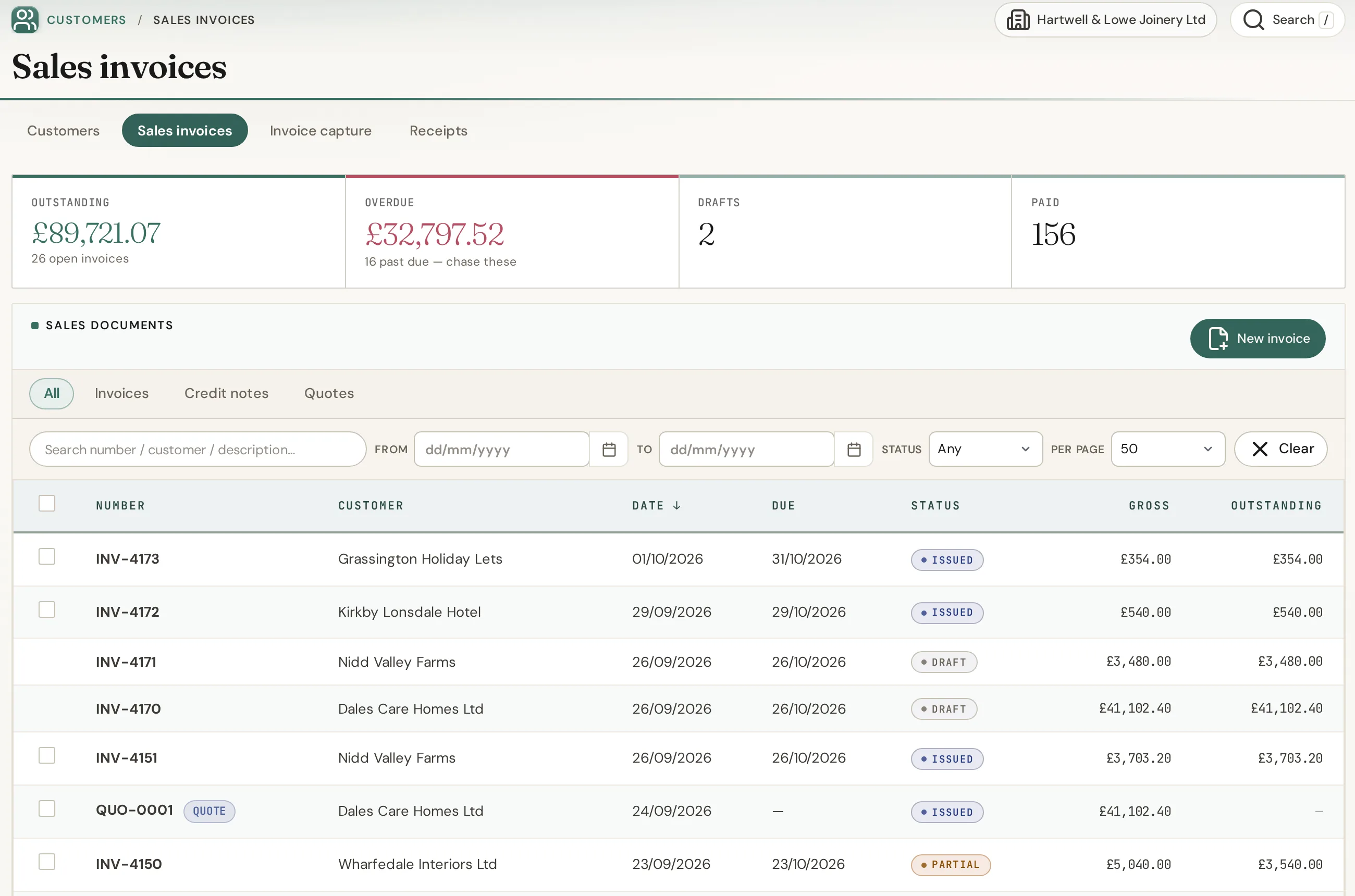The image size is (1355, 896).
Task: Open the Per page 50 dropdown
Action: 1167,449
